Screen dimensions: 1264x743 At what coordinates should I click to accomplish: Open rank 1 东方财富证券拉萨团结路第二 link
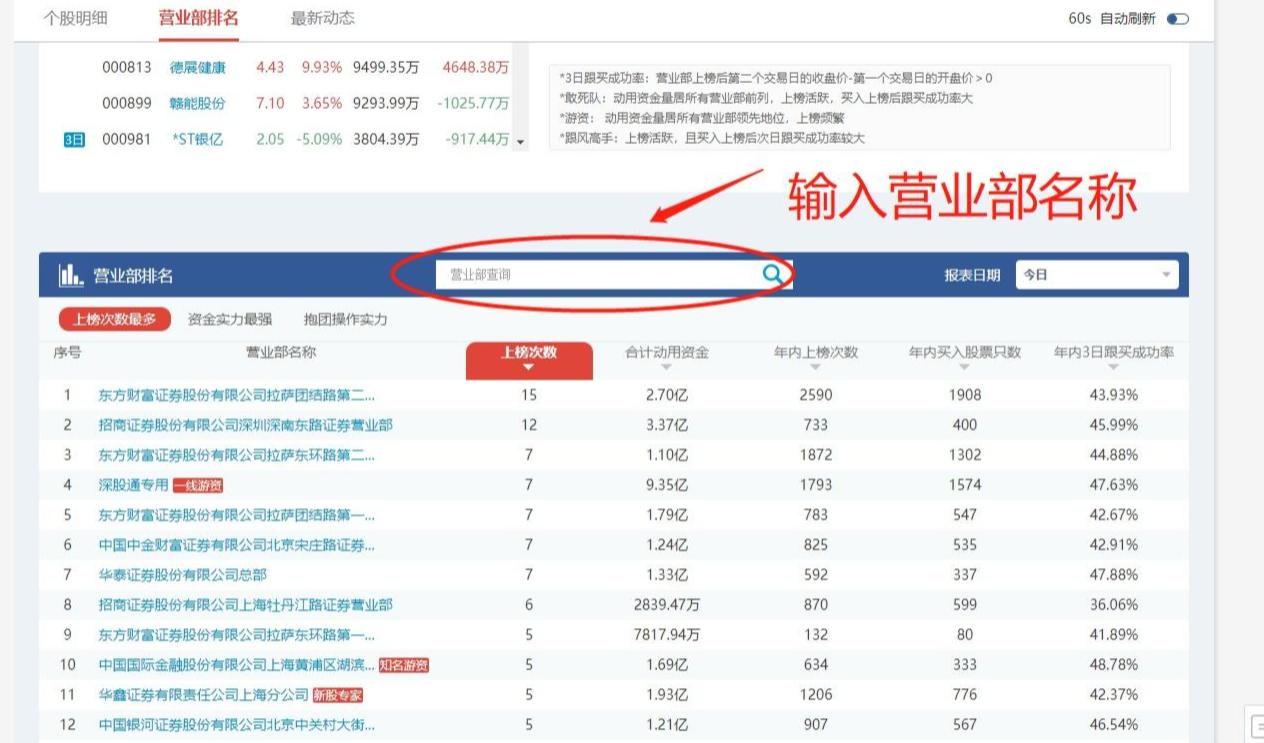[x=237, y=395]
